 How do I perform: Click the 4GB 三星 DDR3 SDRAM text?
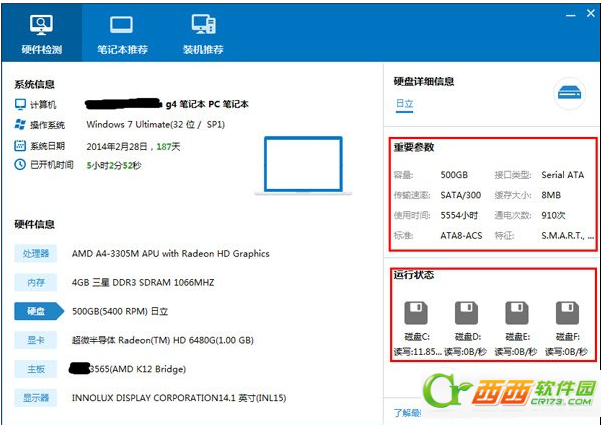[x=143, y=283]
